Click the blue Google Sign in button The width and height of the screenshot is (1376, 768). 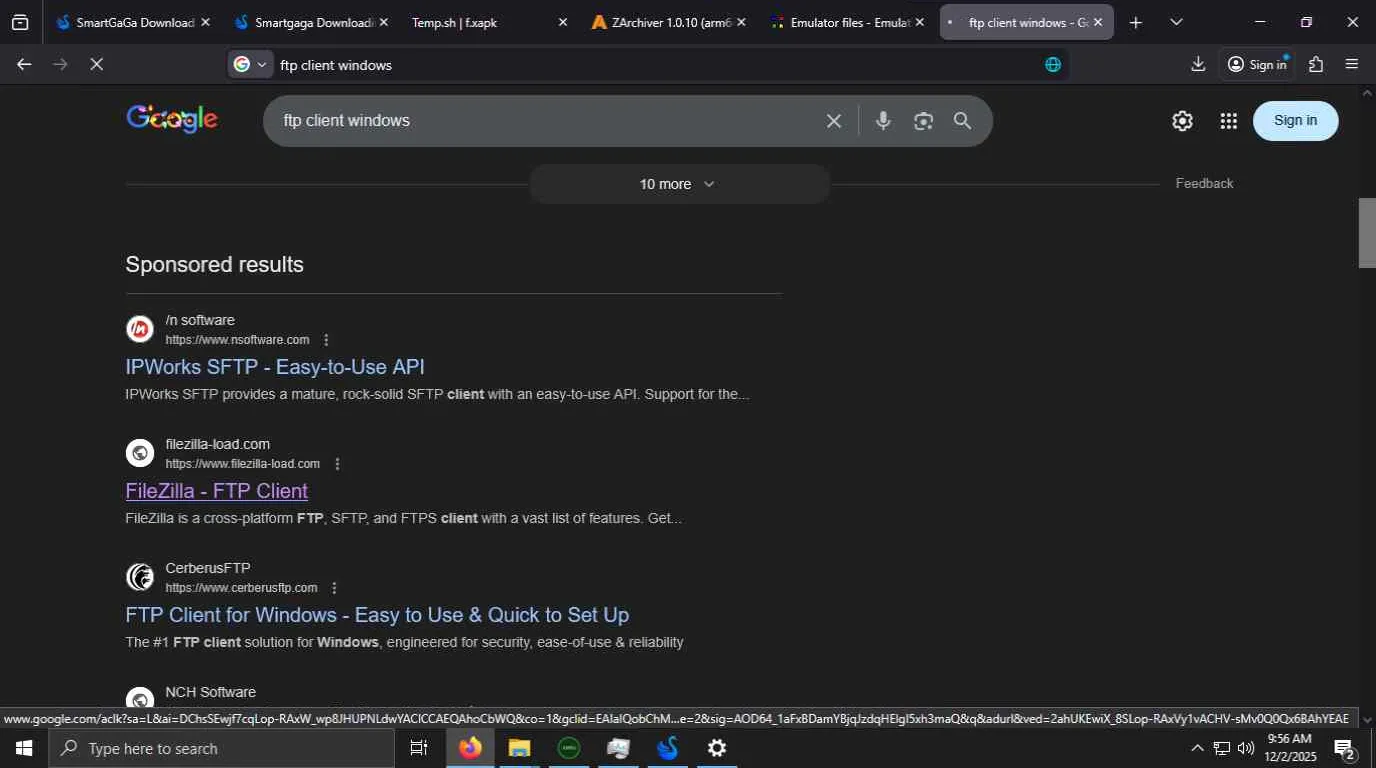[1295, 121]
